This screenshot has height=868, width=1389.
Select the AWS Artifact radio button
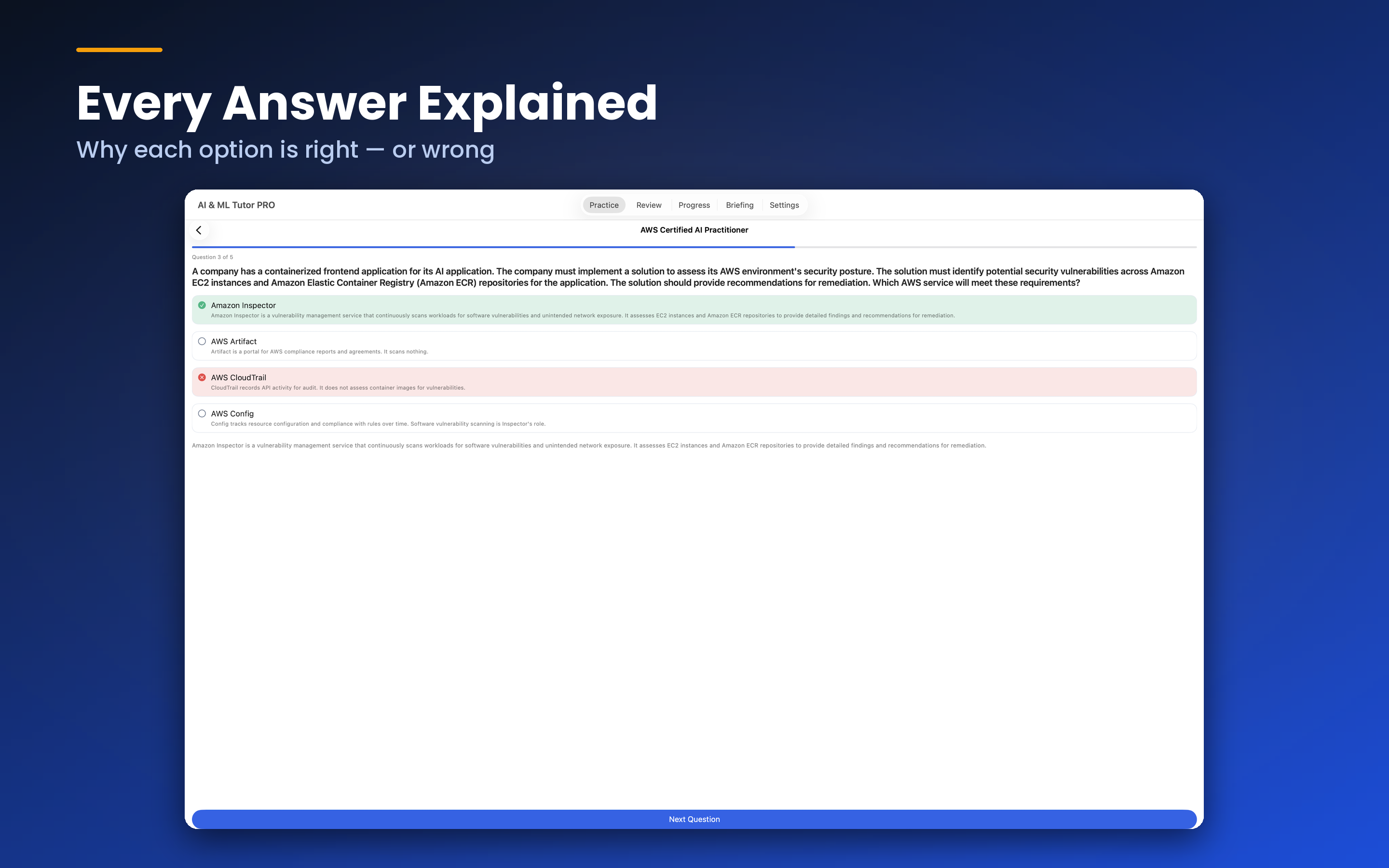[x=202, y=341]
